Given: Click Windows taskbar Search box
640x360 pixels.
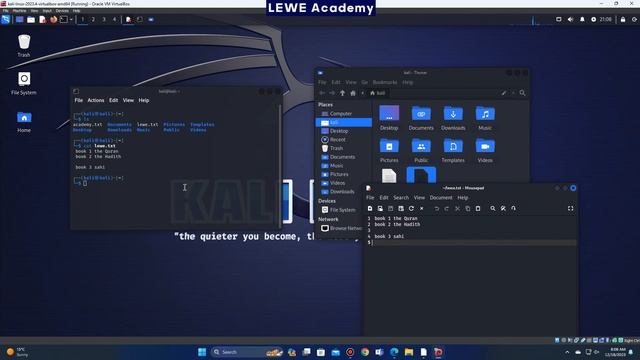Looking at the screenshot, I should 247,352.
